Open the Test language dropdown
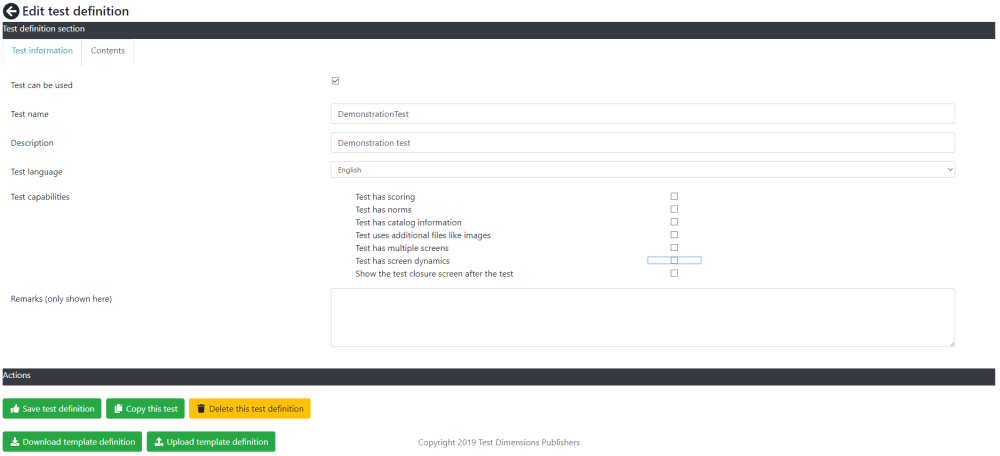 tap(643, 170)
